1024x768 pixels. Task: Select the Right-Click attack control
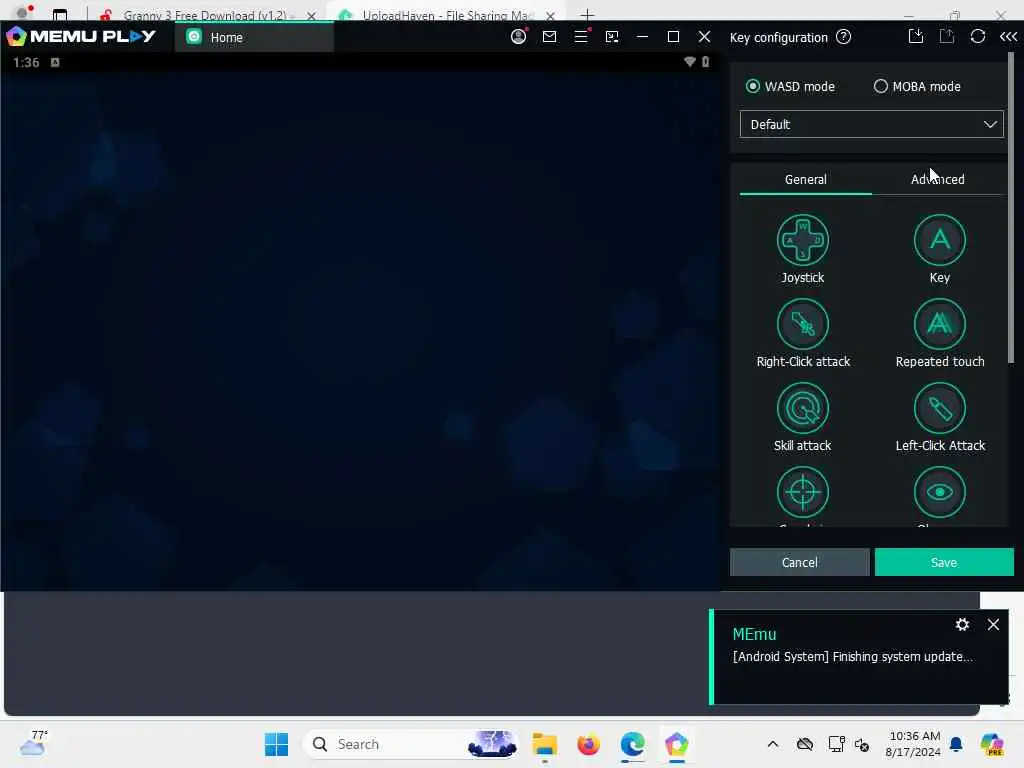pyautogui.click(x=803, y=324)
